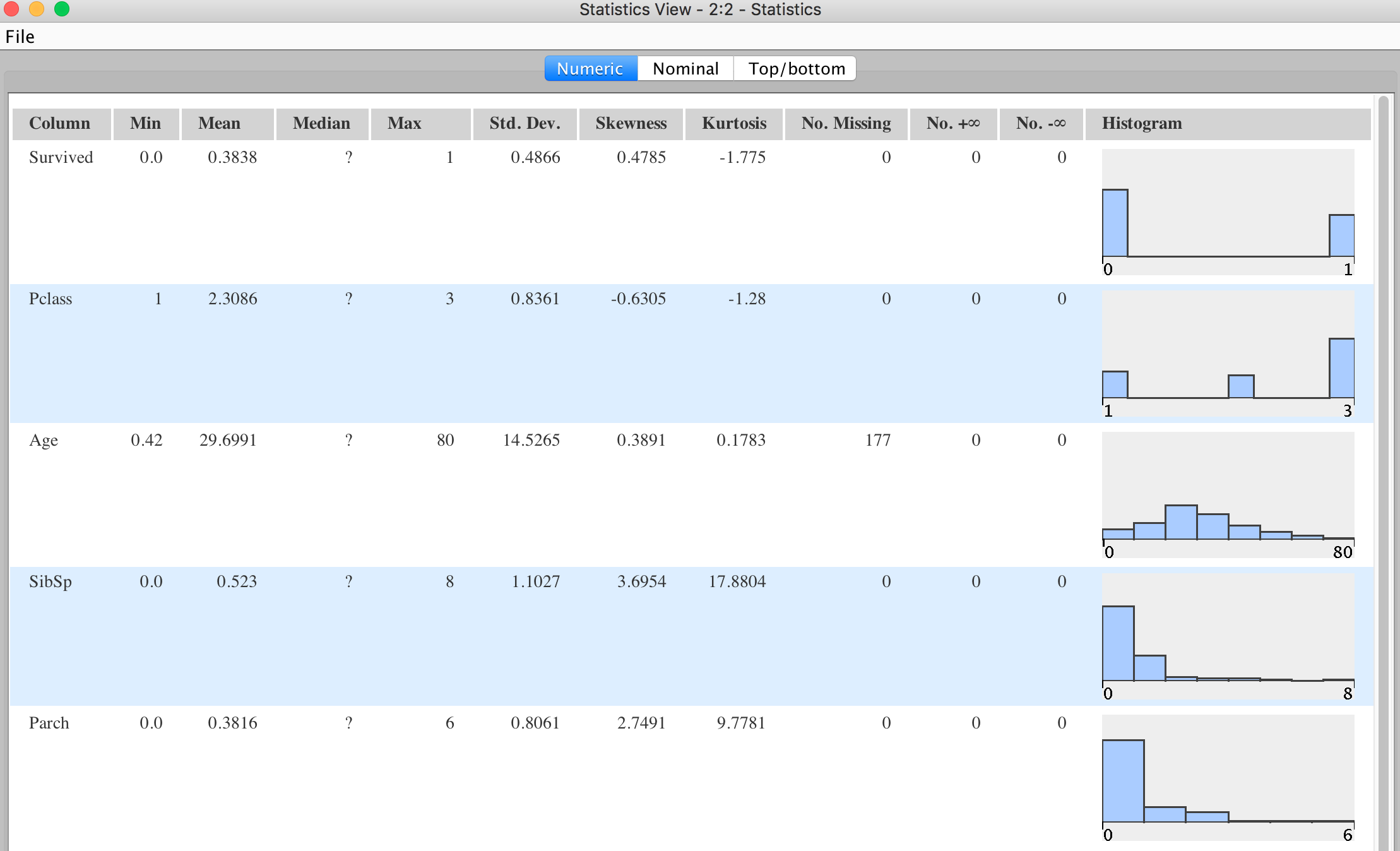Select the Nominal statistics view tab
The image size is (1400, 851).
pos(685,68)
